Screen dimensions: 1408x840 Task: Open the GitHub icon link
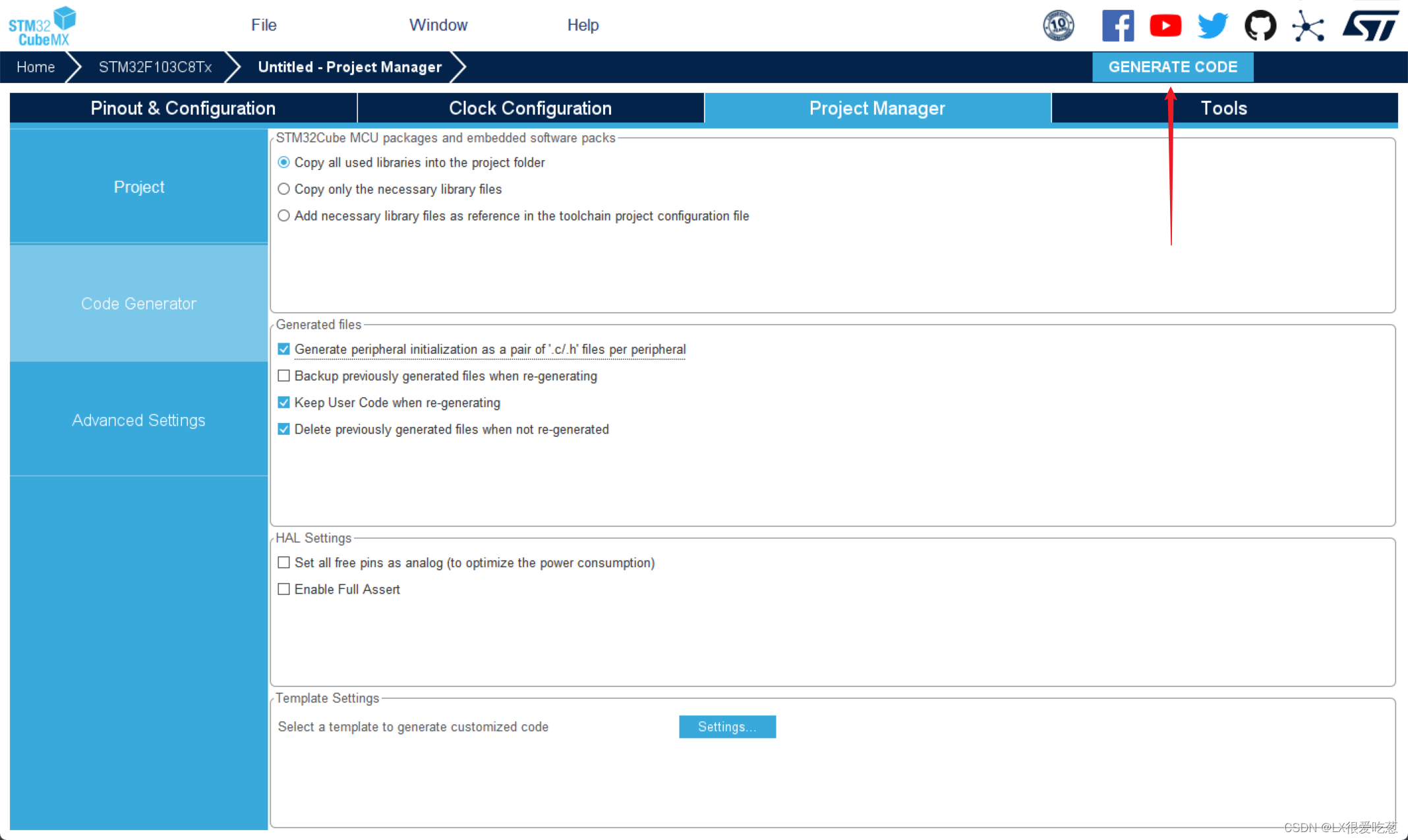click(1260, 26)
